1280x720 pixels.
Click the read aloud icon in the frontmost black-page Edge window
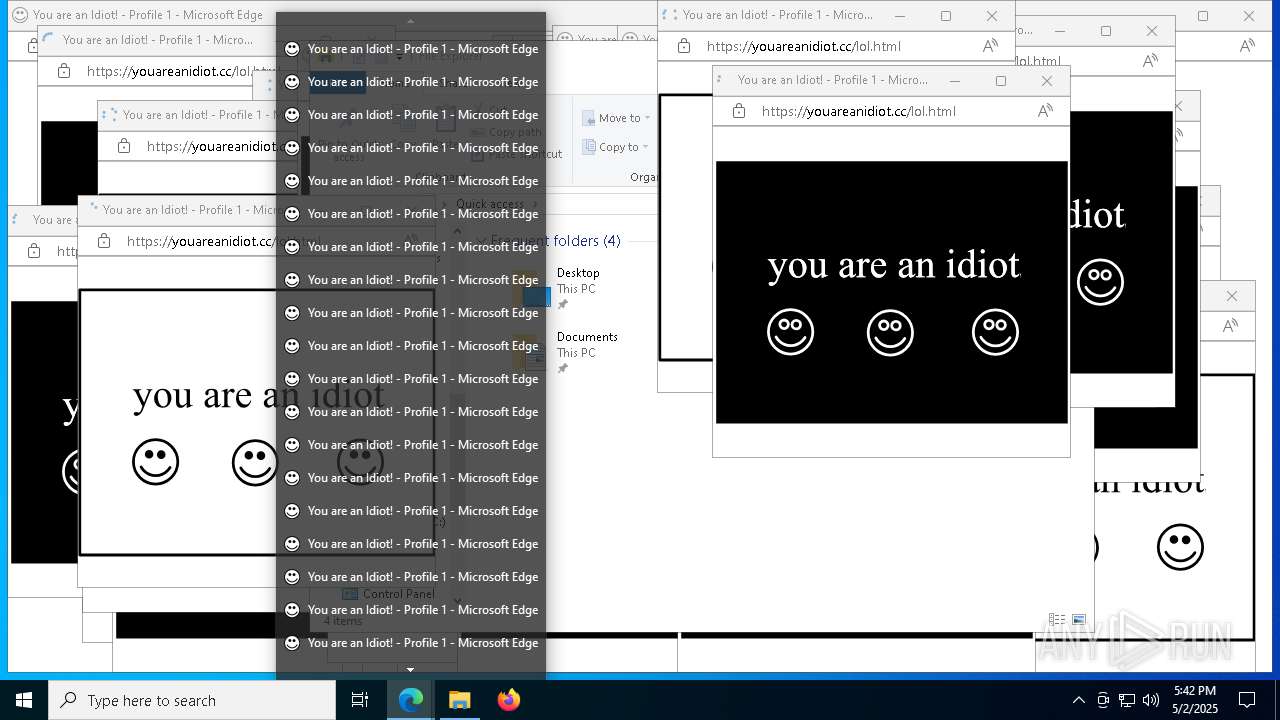point(1045,111)
